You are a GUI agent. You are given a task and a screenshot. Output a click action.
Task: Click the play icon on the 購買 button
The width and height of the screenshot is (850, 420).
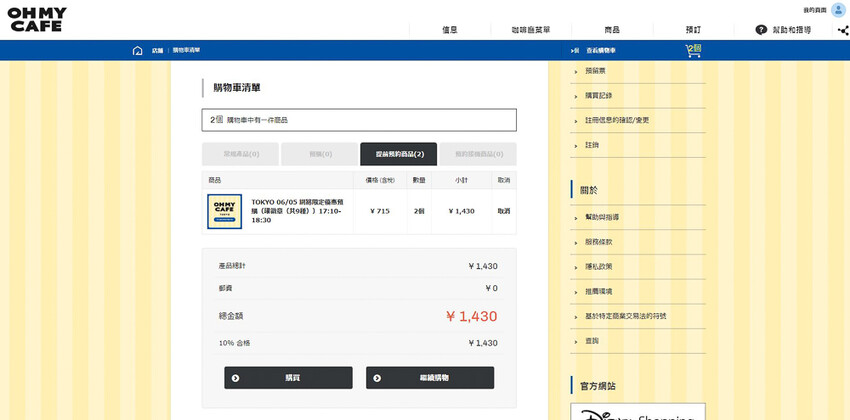point(236,378)
